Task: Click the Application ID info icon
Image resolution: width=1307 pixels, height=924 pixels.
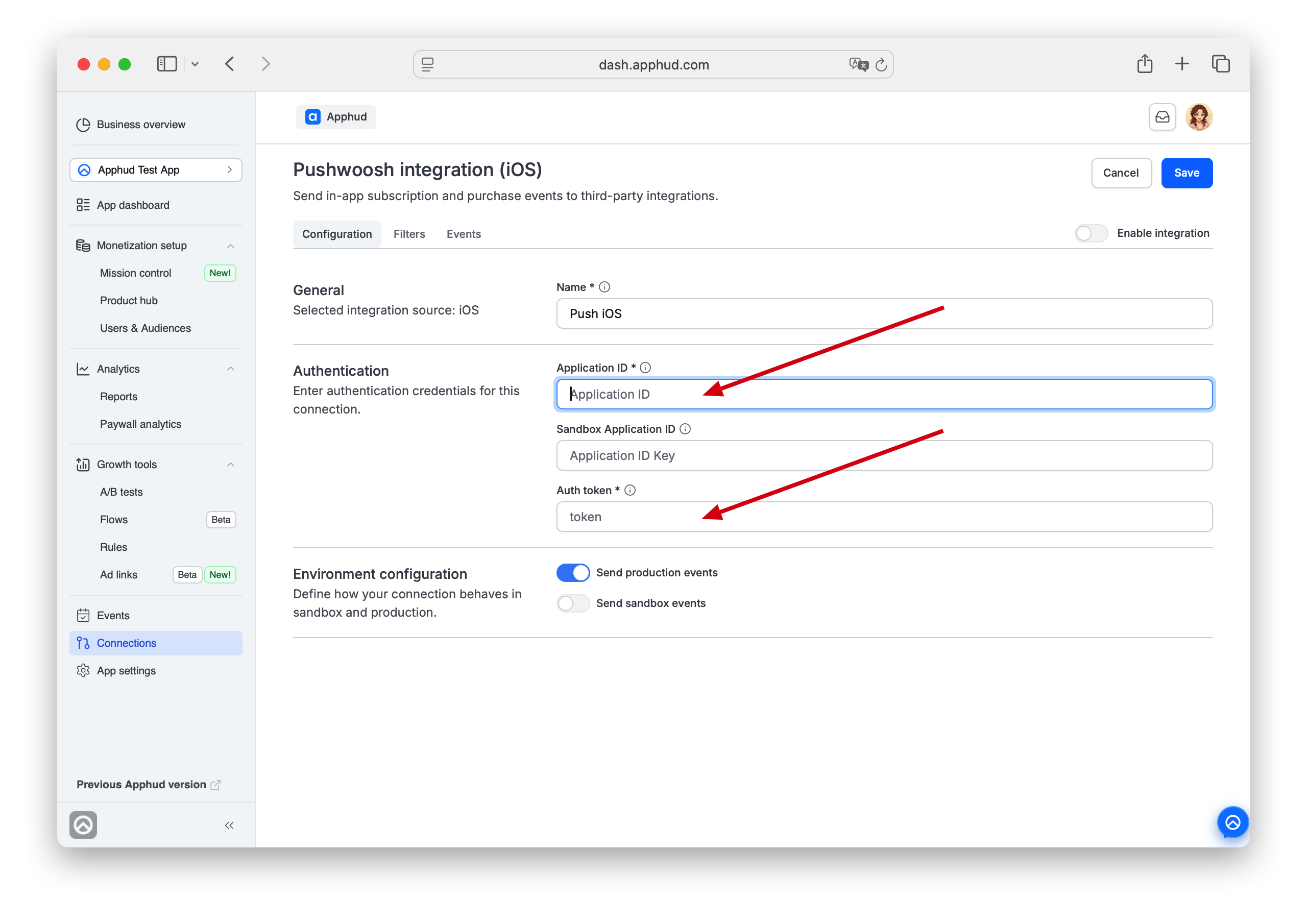Action: coord(645,368)
